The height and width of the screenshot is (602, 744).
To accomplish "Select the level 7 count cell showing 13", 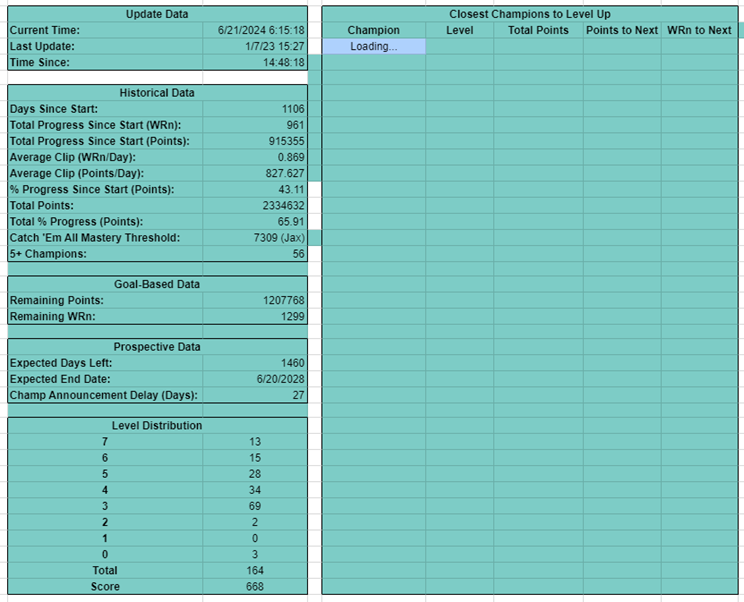I will coord(255,442).
